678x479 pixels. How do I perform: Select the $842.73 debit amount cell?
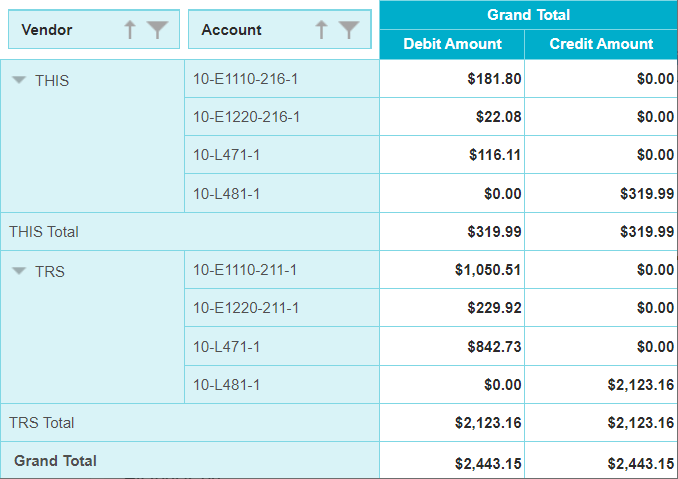click(495, 346)
